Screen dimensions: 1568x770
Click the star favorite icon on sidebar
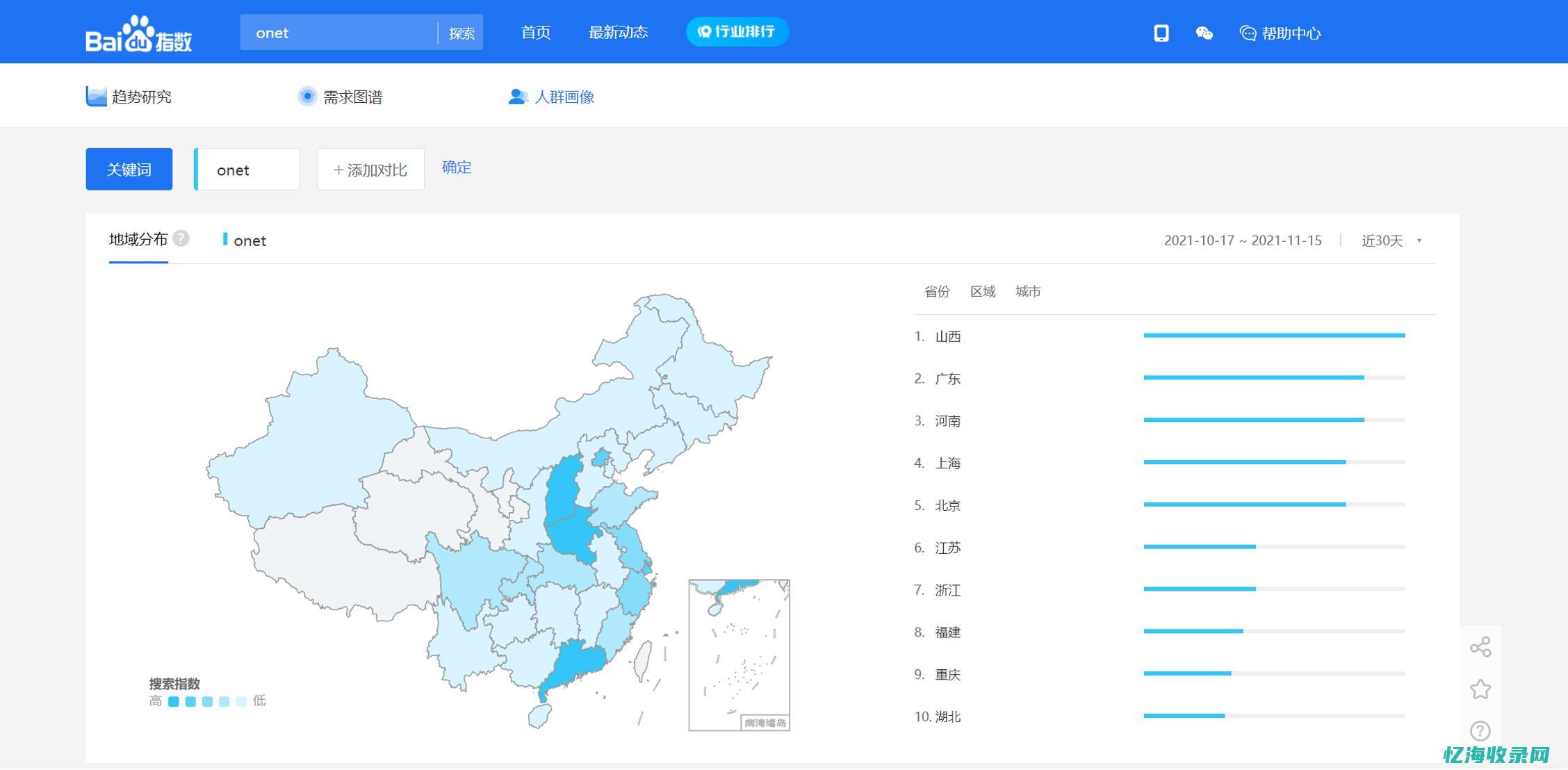pyautogui.click(x=1480, y=688)
